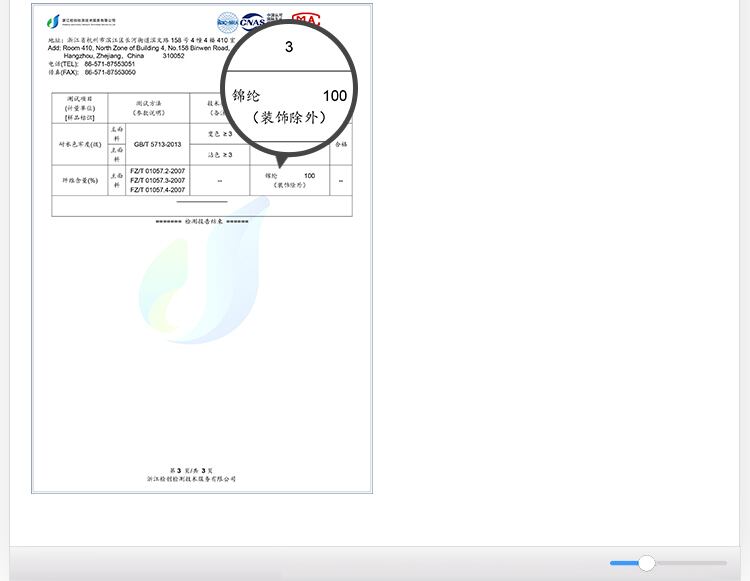750x581 pixels.
Task: Click the round blue ilac-MRA logo
Action: (228, 22)
